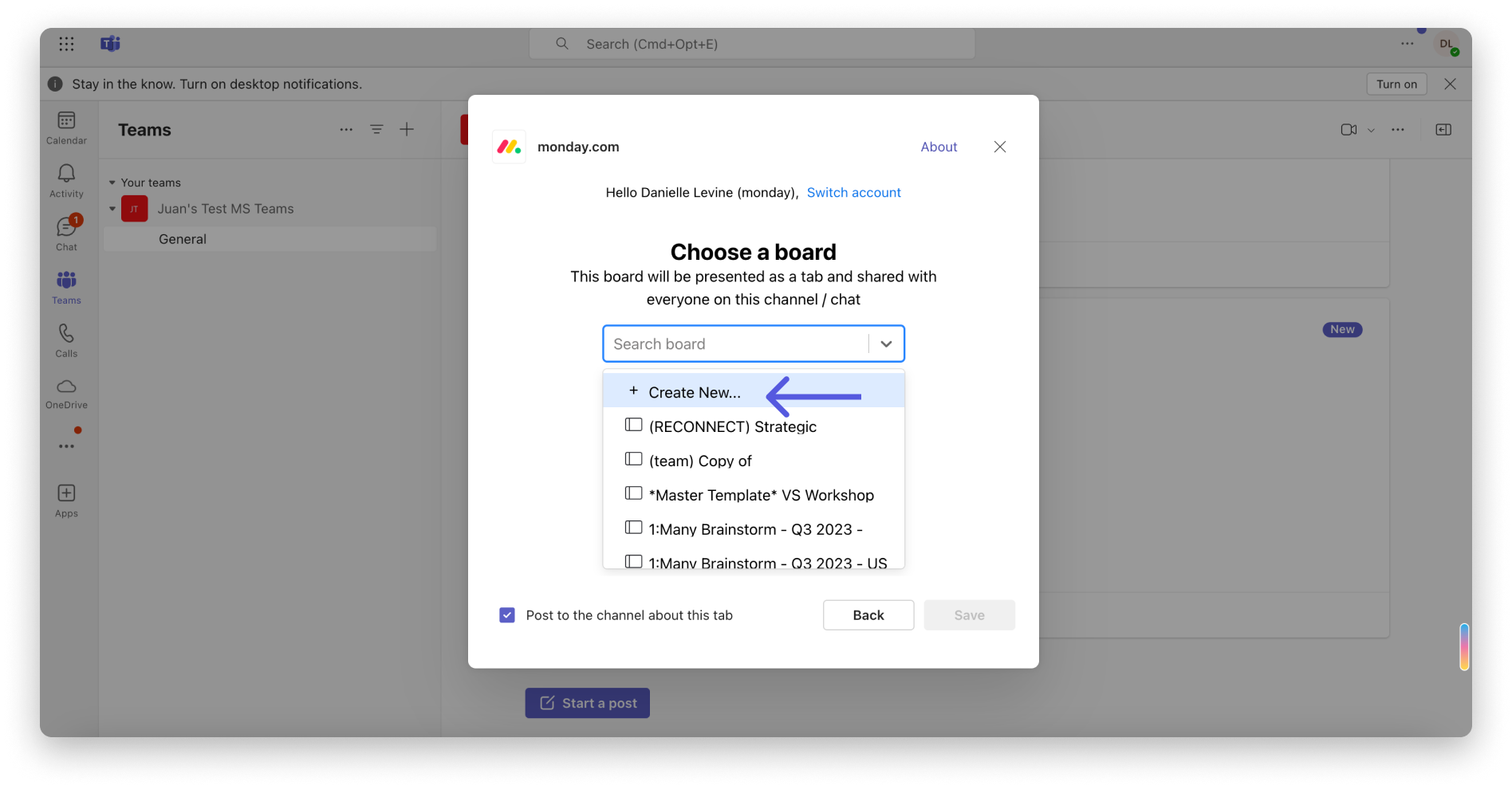
Task: Click Turn on notifications button
Action: coord(1396,84)
